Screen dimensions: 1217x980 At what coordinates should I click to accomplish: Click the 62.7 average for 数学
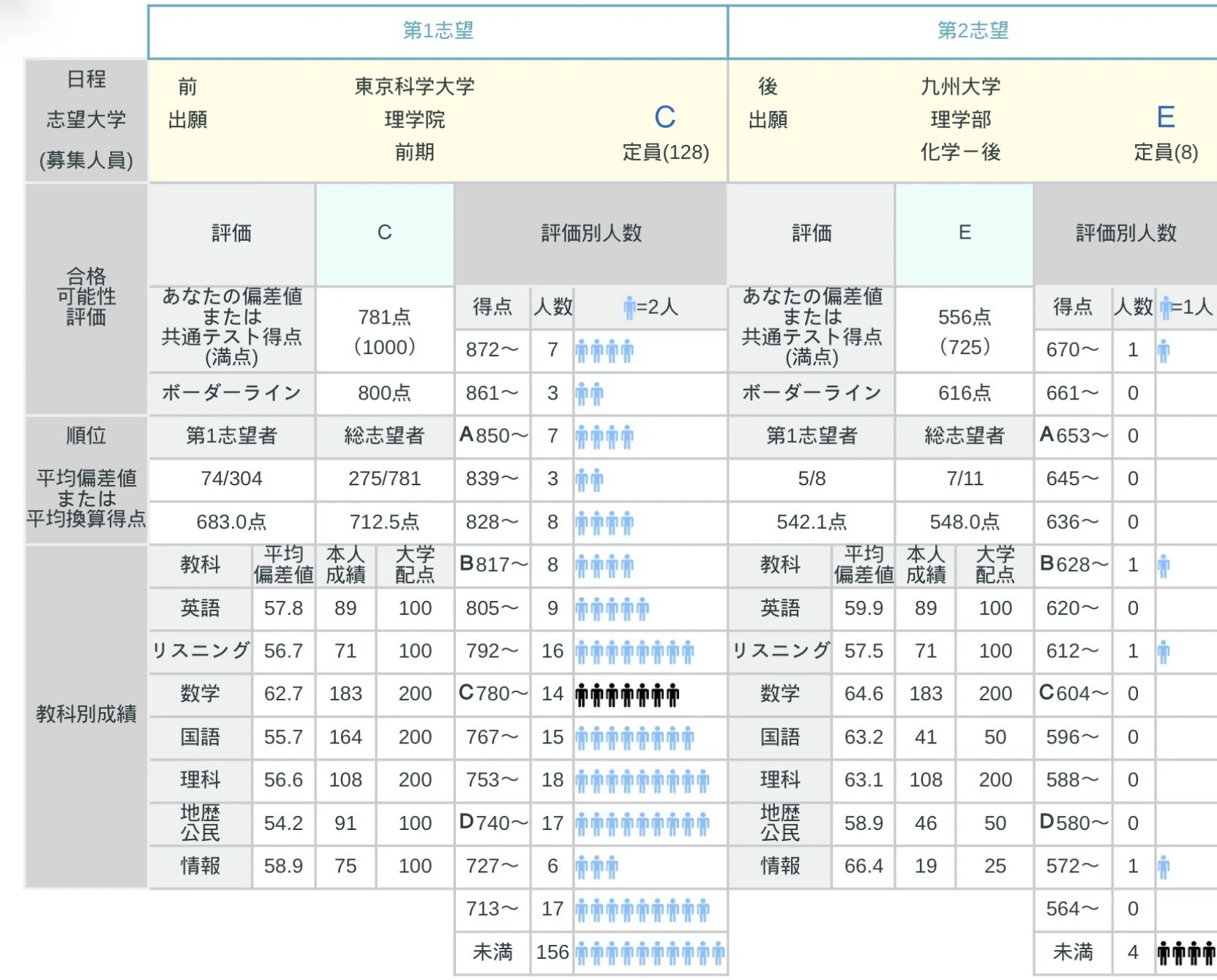tap(284, 695)
